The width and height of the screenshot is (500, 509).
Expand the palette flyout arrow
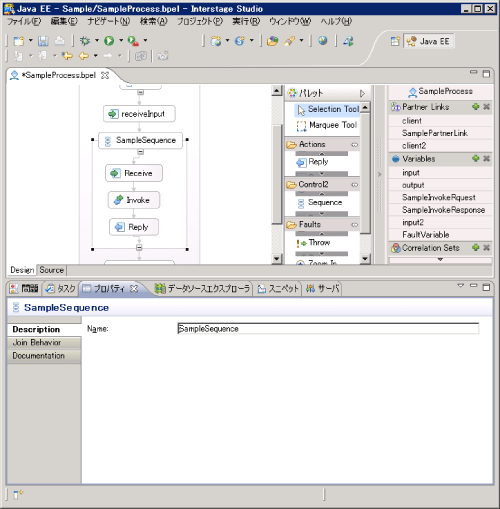[x=362, y=93]
